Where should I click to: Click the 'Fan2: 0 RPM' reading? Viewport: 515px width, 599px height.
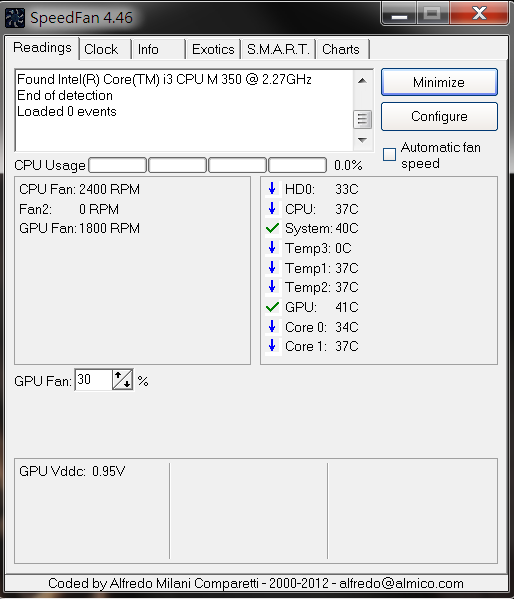(69, 209)
